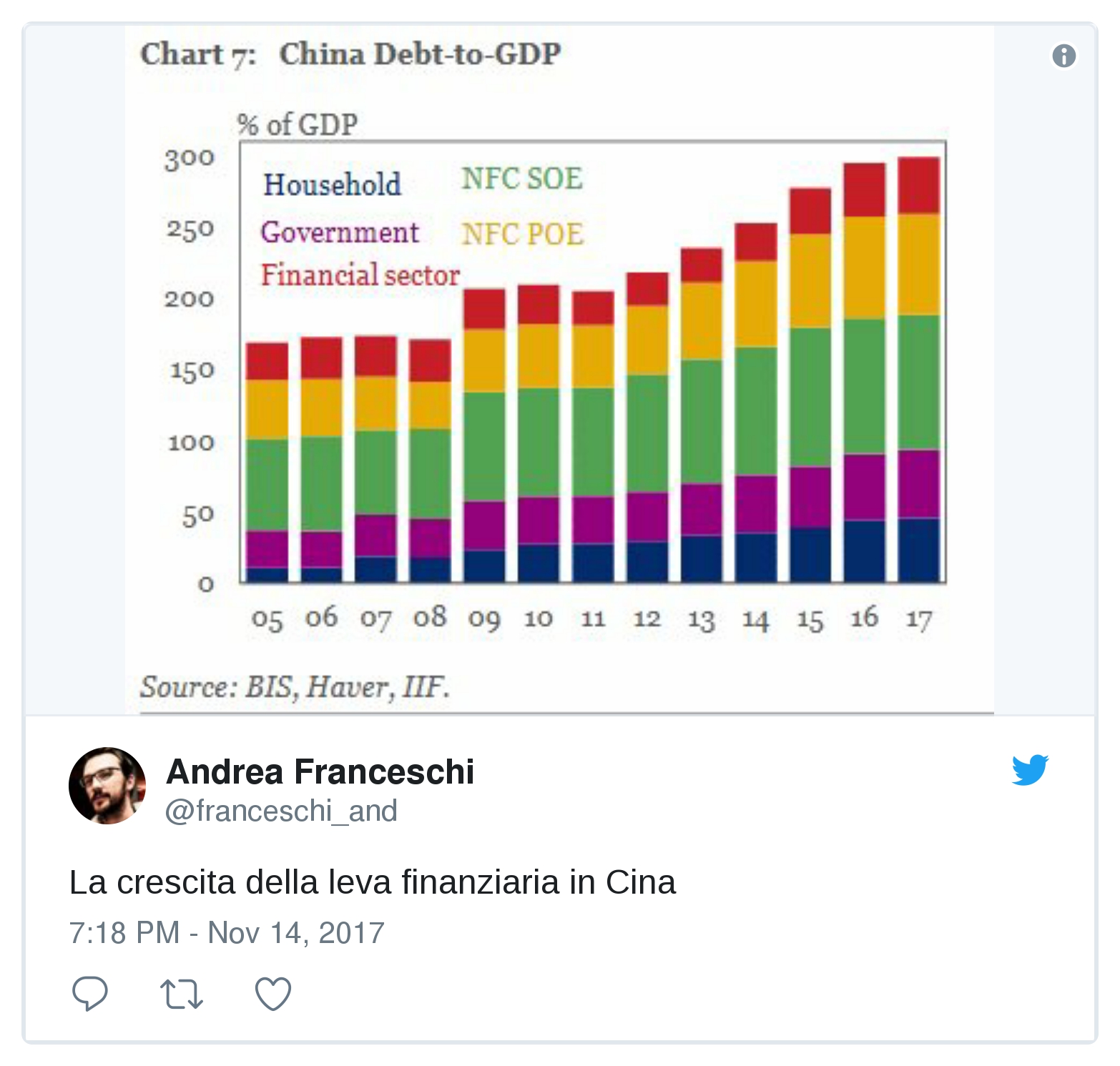Retweet Andrea Franceschi's post
Viewport: 1120px width, 1066px height.
(x=182, y=994)
